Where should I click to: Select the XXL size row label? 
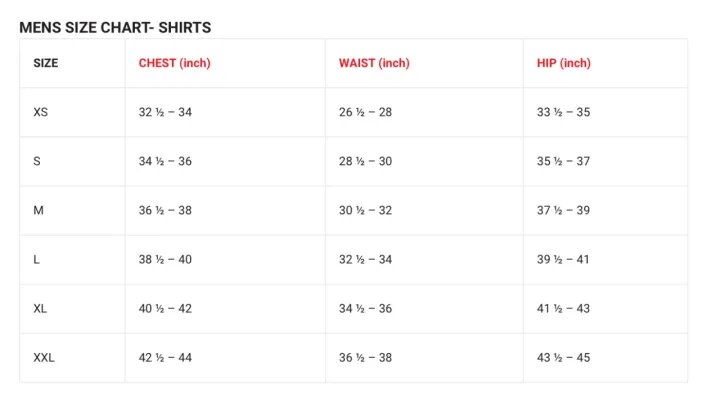[x=44, y=357]
